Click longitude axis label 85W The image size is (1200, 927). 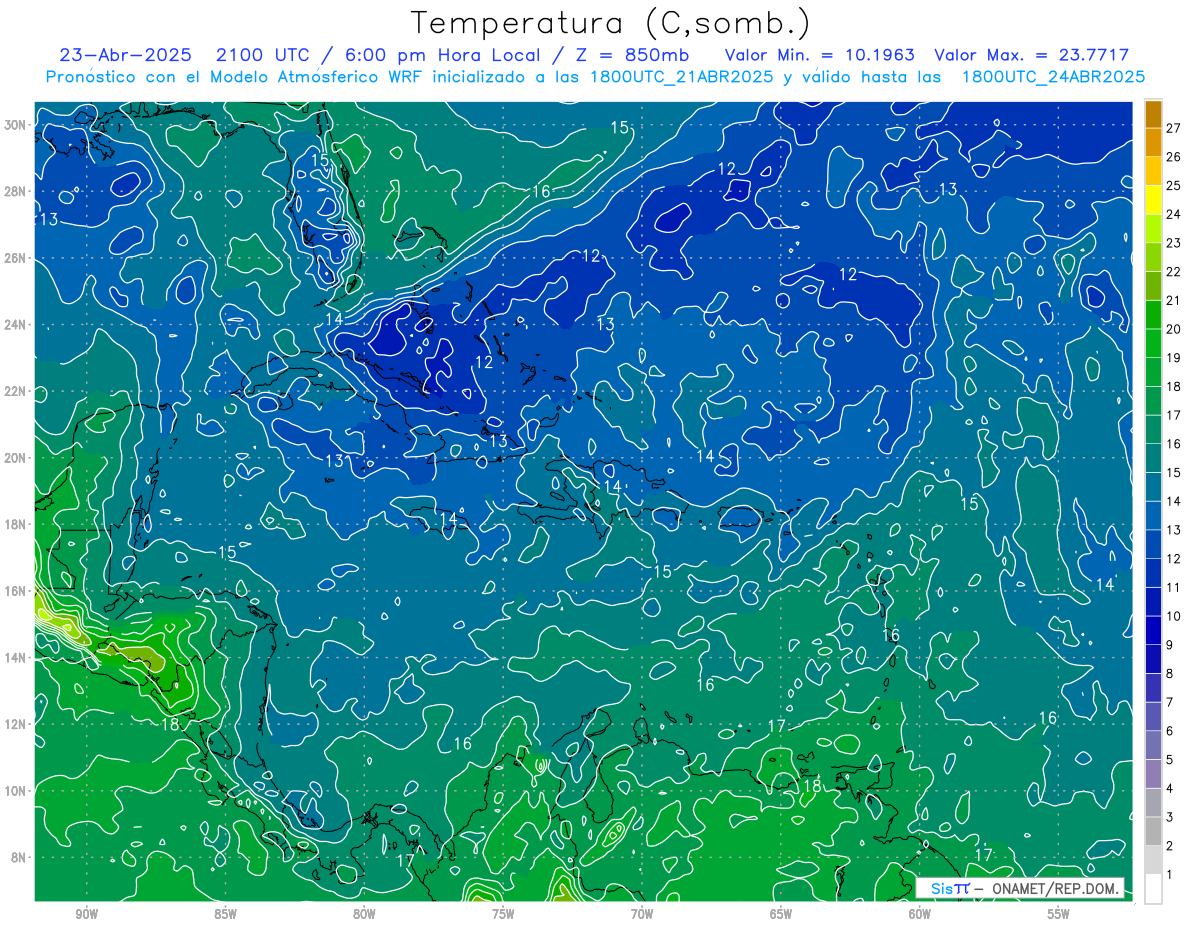pos(225,914)
